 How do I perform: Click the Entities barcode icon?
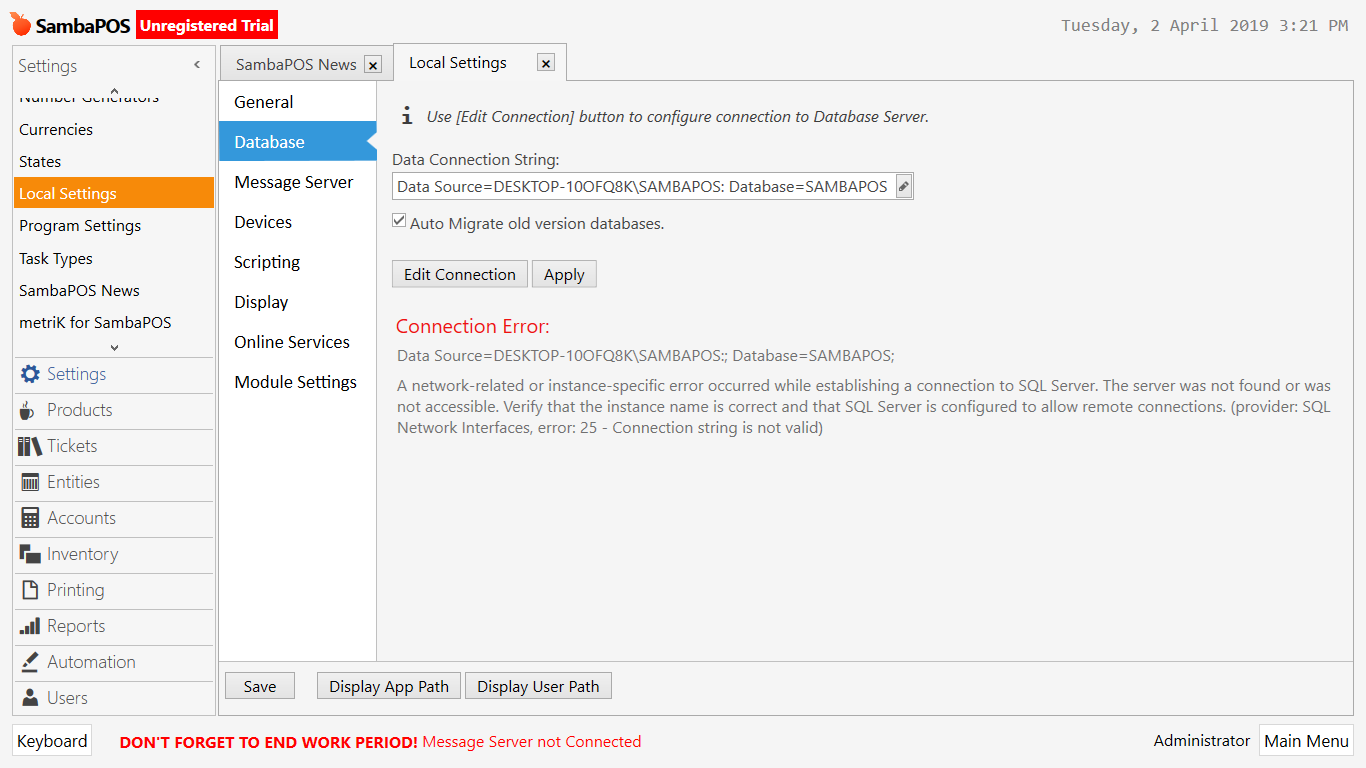pos(30,482)
